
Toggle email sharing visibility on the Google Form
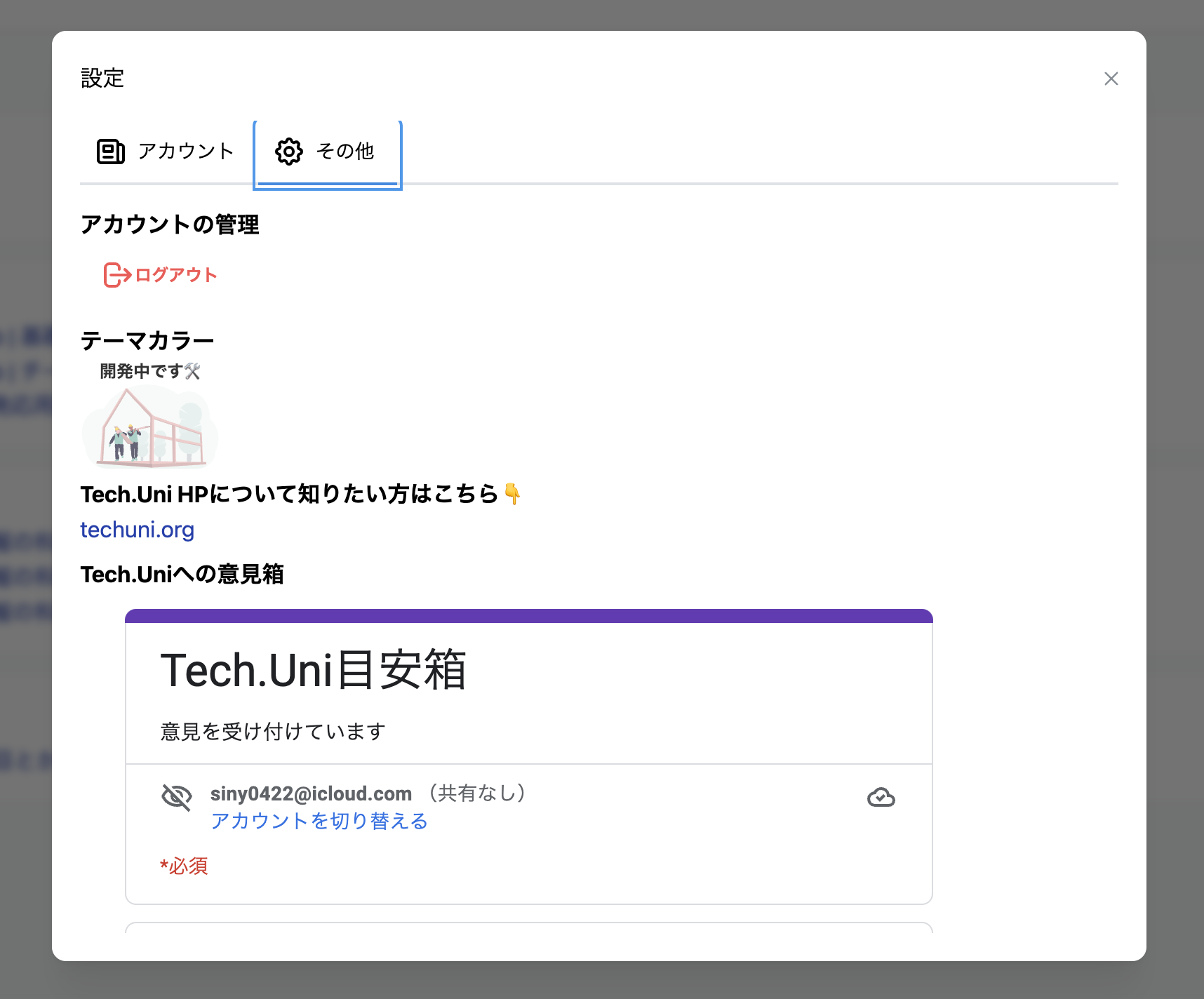coord(177,798)
